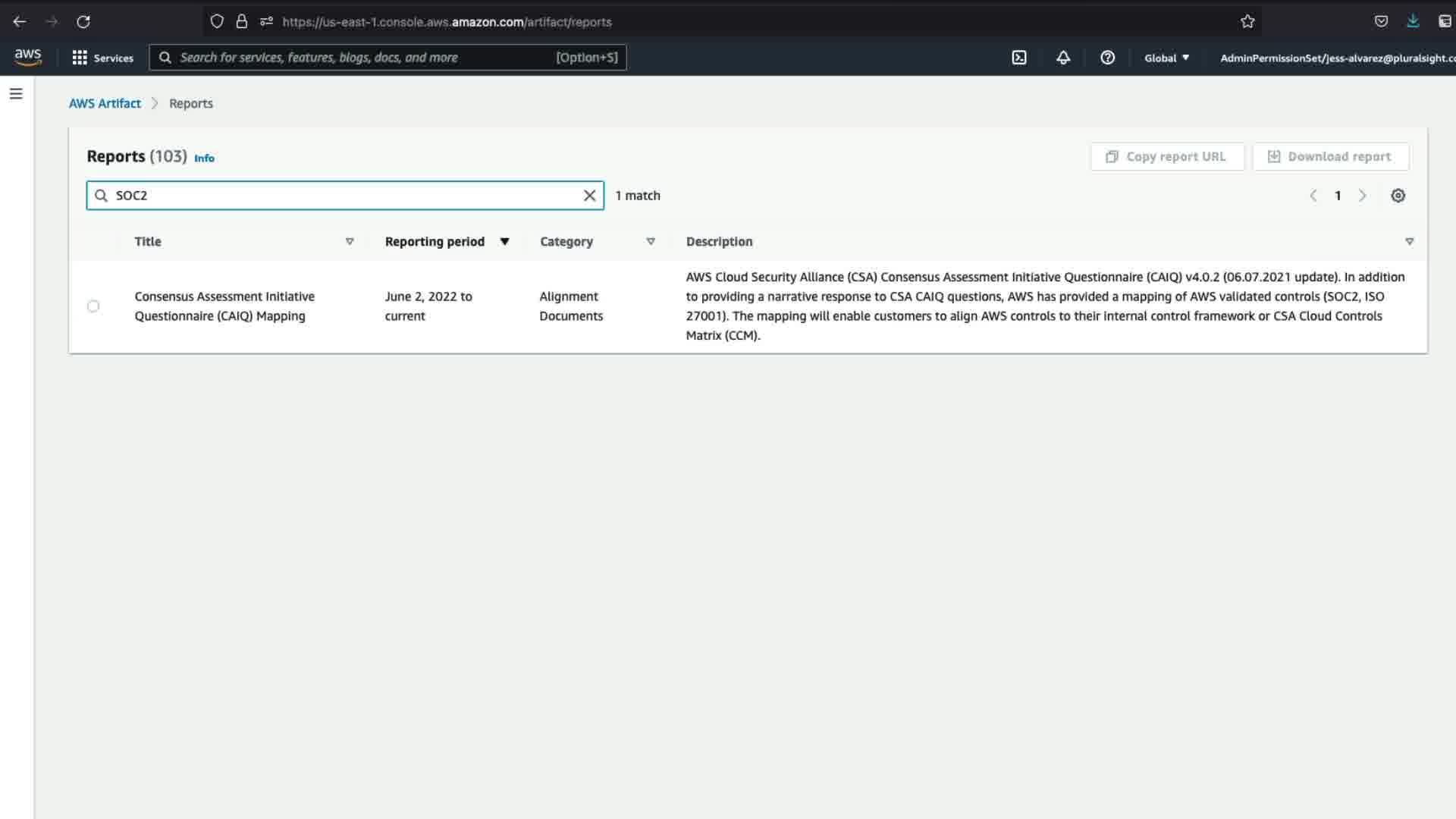1456x819 pixels.
Task: Click the AWS services search field
Action: click(x=364, y=58)
